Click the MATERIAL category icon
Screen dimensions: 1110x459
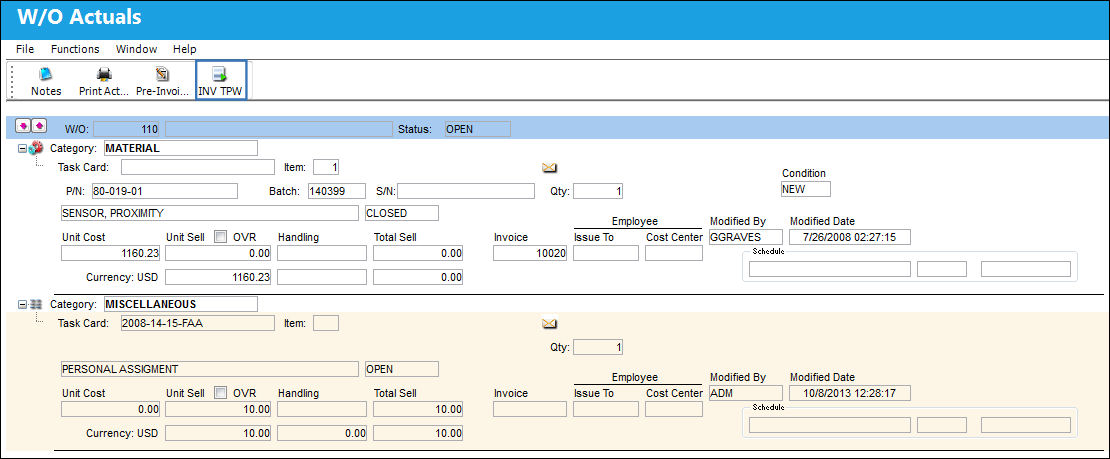point(36,148)
